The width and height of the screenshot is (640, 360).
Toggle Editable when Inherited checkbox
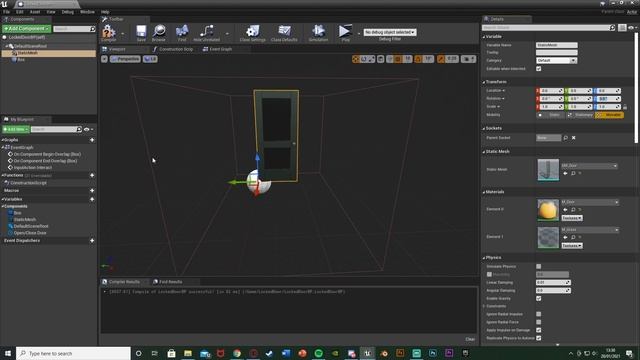click(539, 69)
